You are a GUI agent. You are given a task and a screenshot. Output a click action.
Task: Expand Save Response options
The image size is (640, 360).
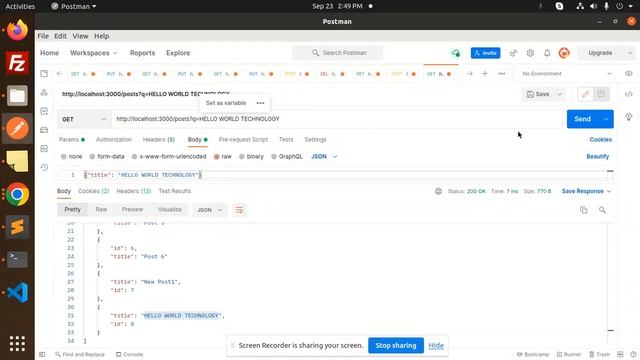pyautogui.click(x=586, y=191)
